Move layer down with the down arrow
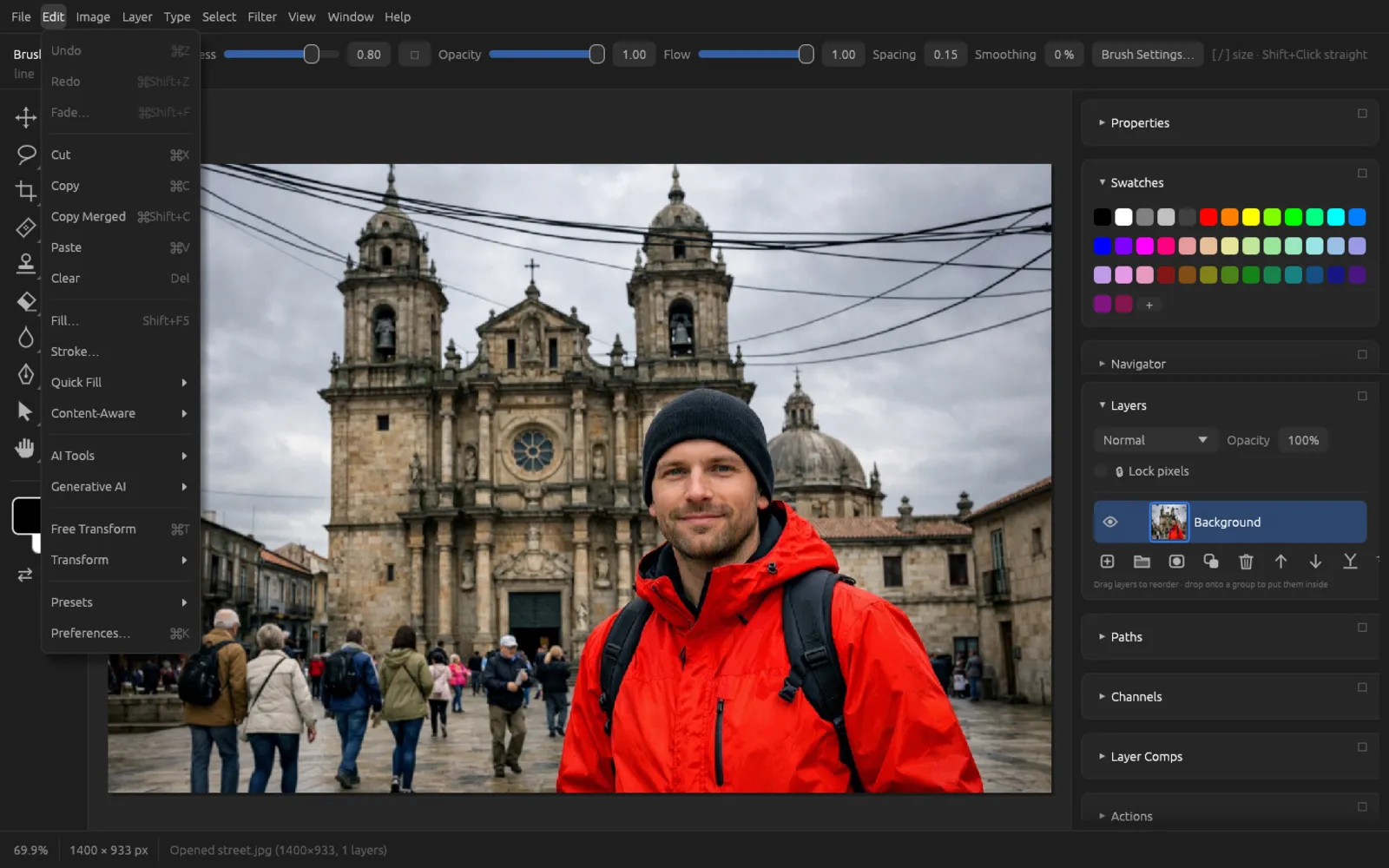 pyautogui.click(x=1315, y=562)
